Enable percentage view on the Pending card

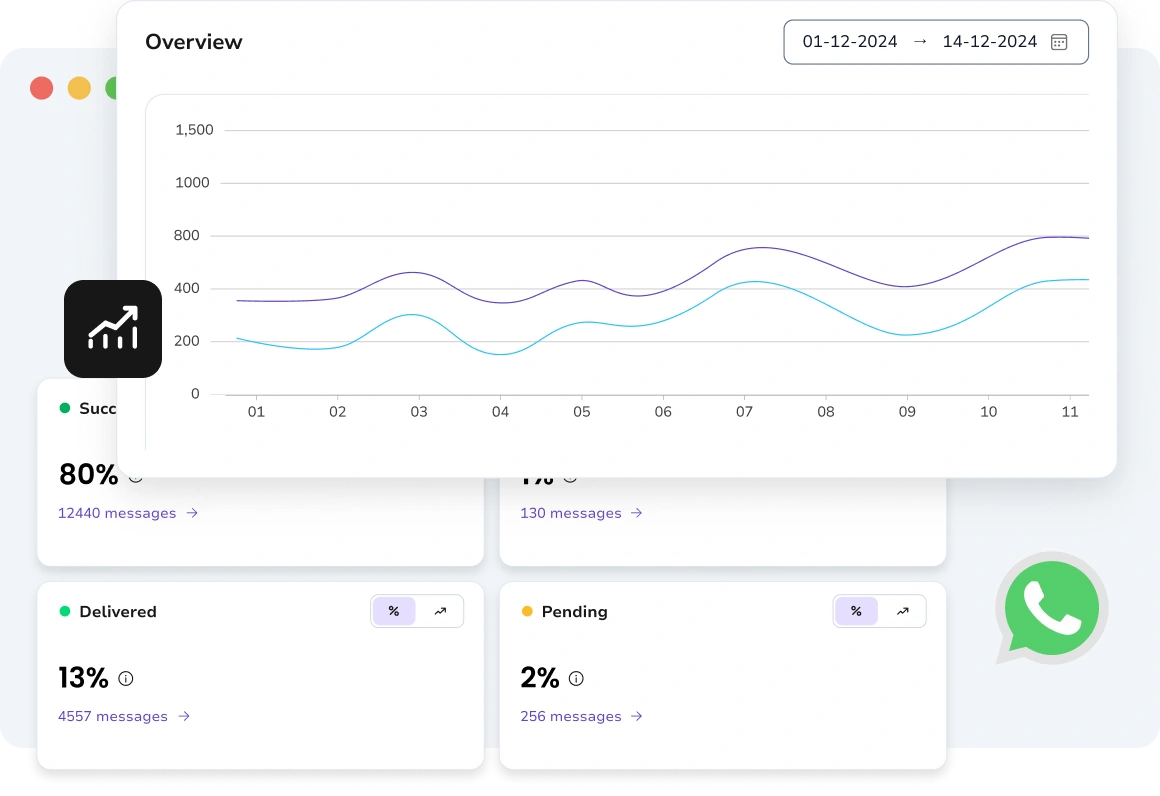[x=856, y=611]
